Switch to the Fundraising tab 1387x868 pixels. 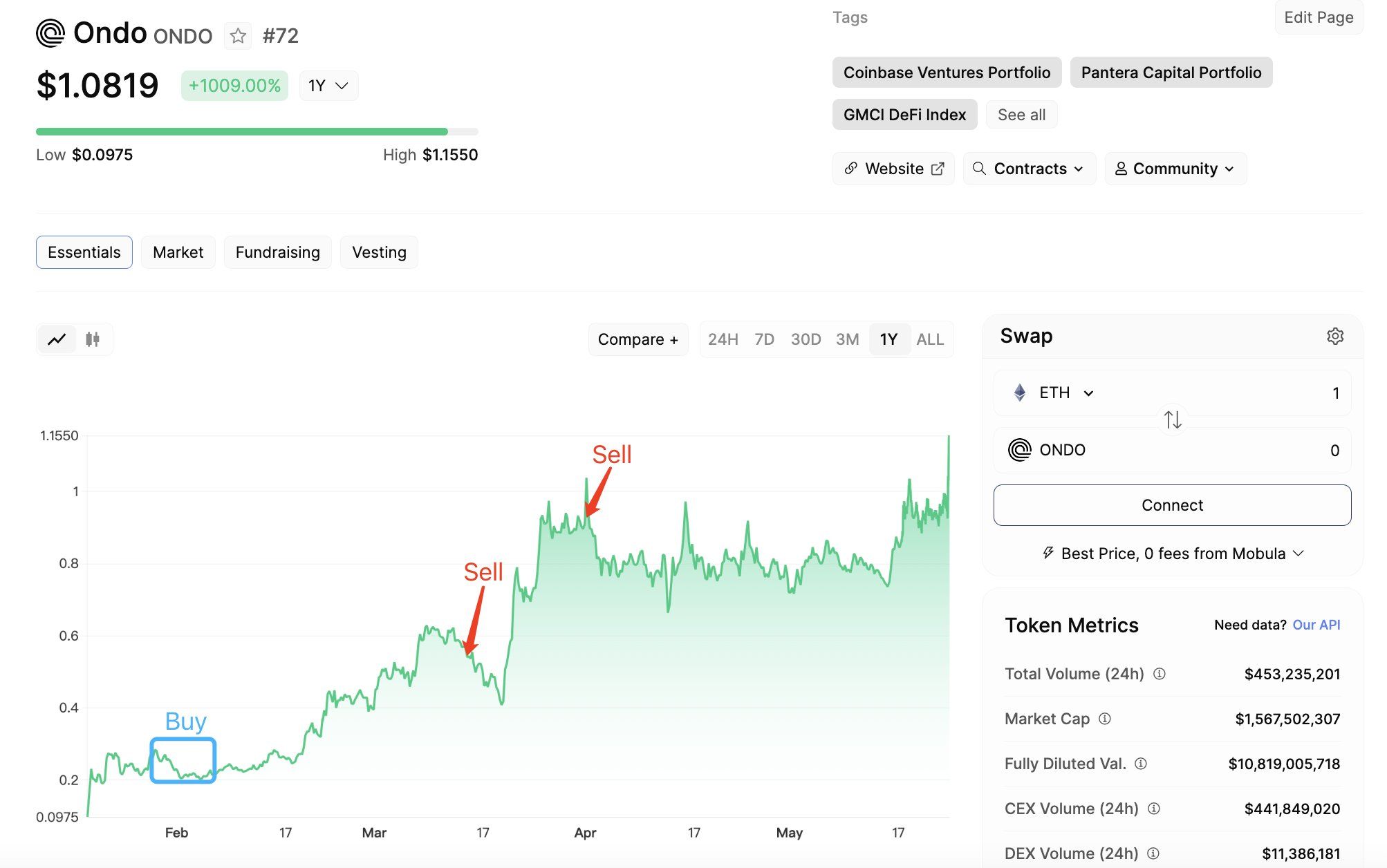pyautogui.click(x=277, y=252)
